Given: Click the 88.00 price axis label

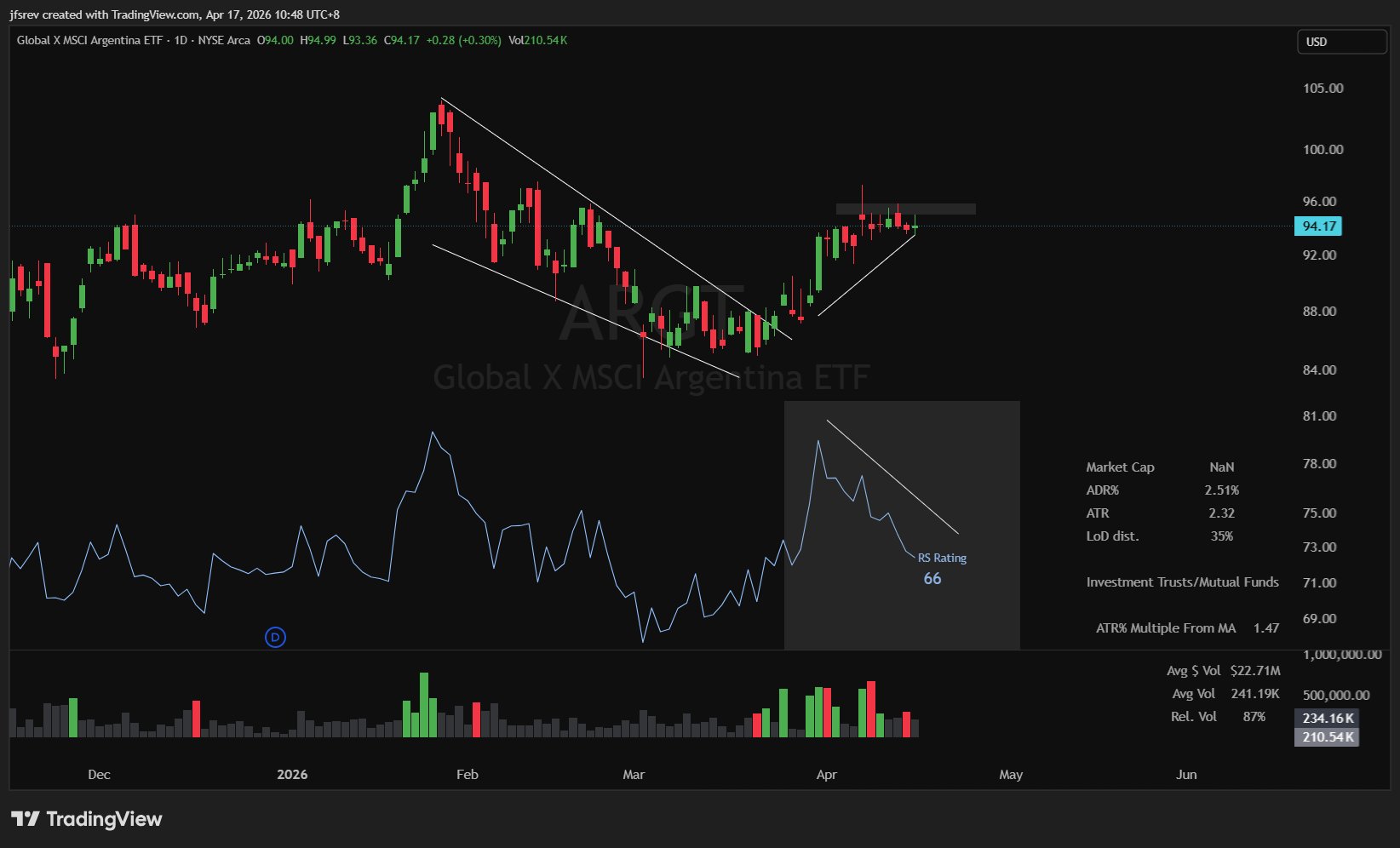Looking at the screenshot, I should [x=1319, y=312].
